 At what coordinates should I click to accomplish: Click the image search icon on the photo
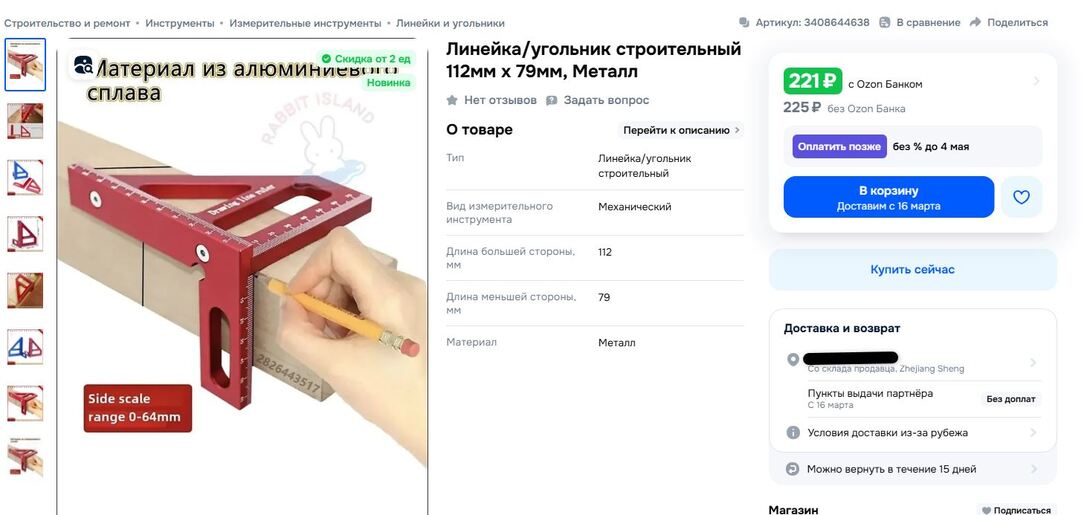pos(83,65)
